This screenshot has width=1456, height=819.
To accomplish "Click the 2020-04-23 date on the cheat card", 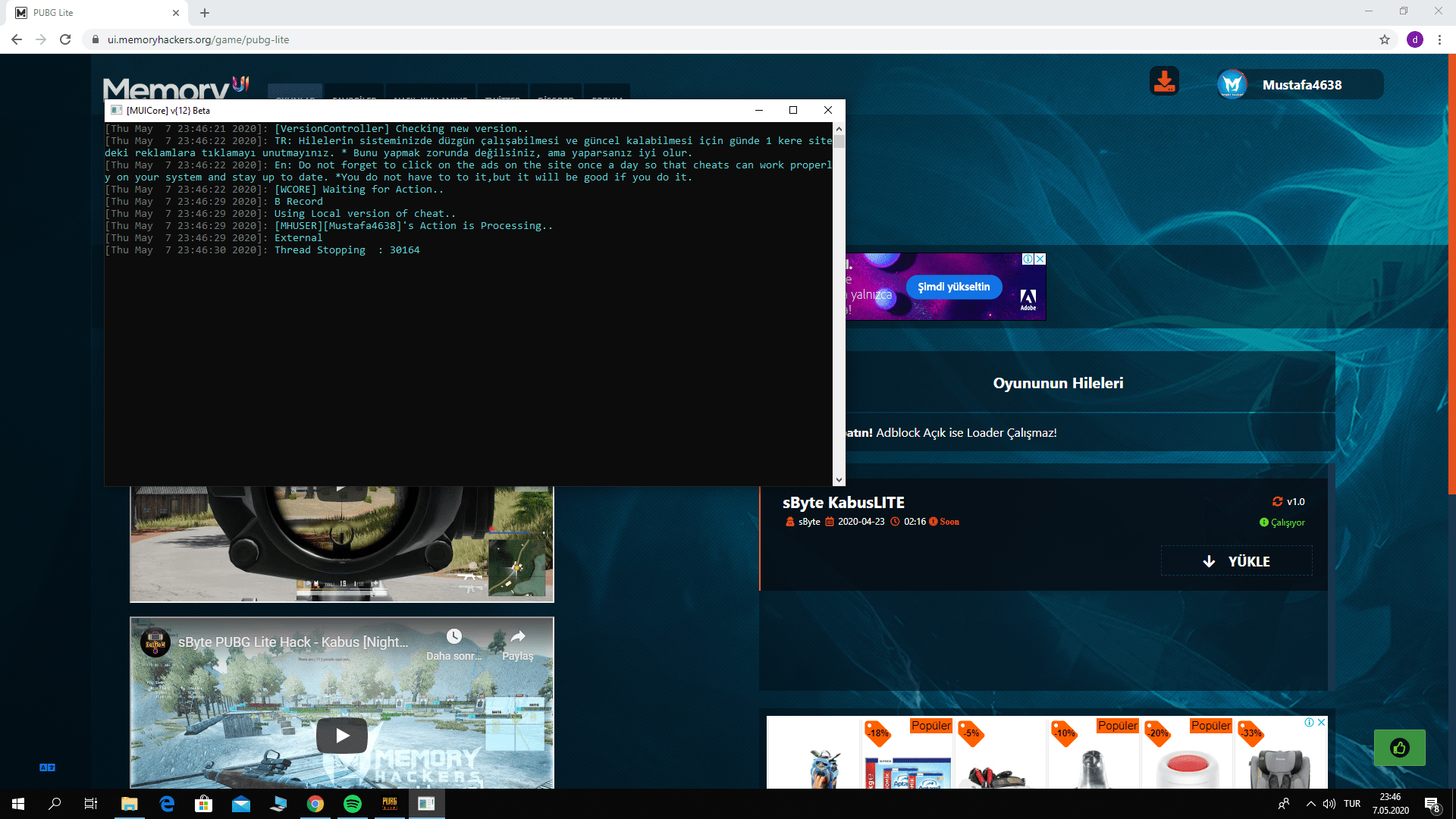I will (x=861, y=522).
